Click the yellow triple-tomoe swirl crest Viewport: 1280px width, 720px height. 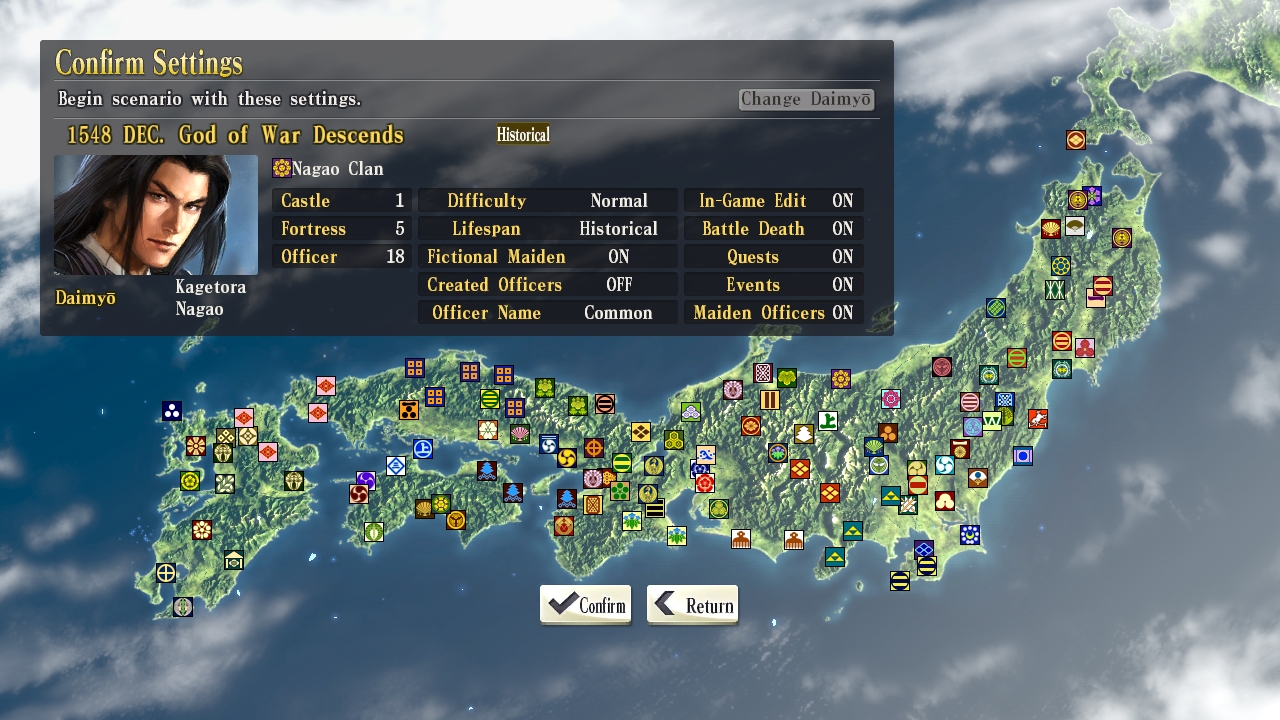566,459
